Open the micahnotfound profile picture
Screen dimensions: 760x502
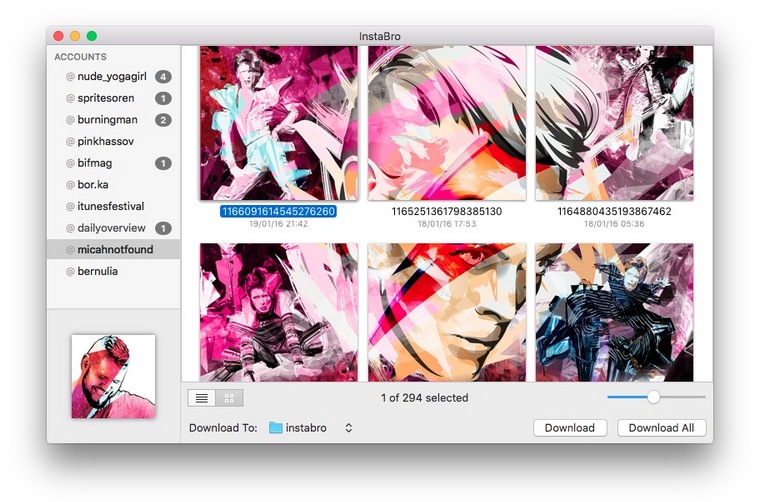tap(113, 376)
